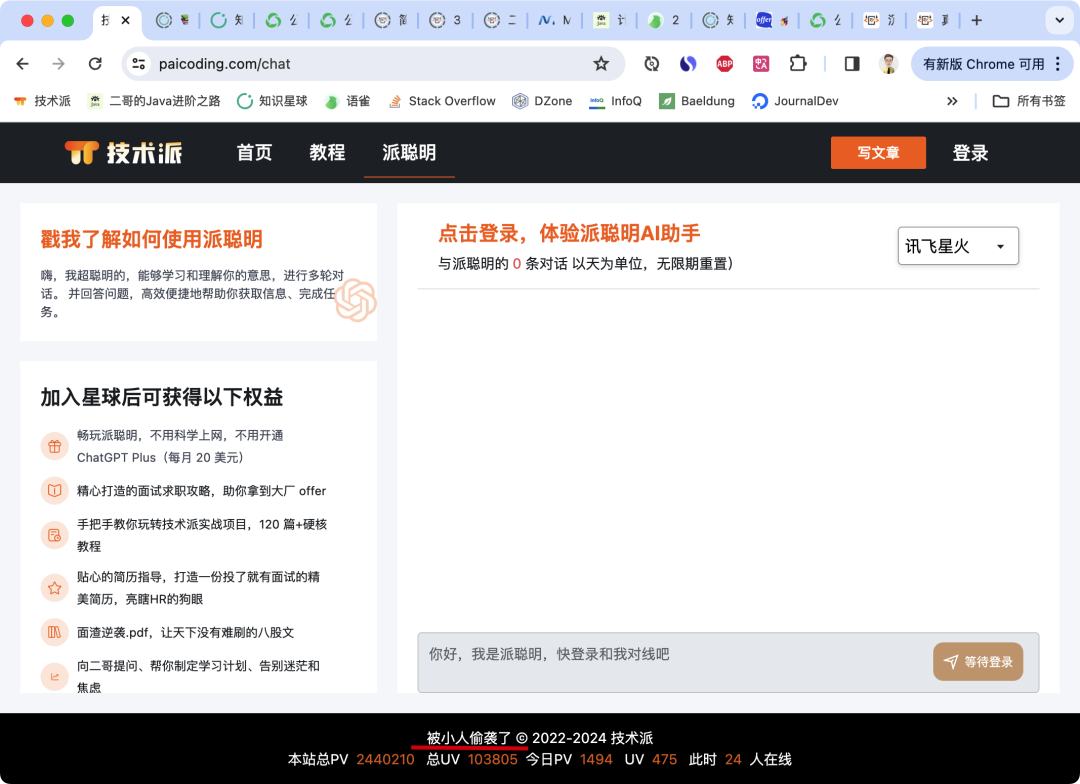Click the 写文章 button

[878, 153]
